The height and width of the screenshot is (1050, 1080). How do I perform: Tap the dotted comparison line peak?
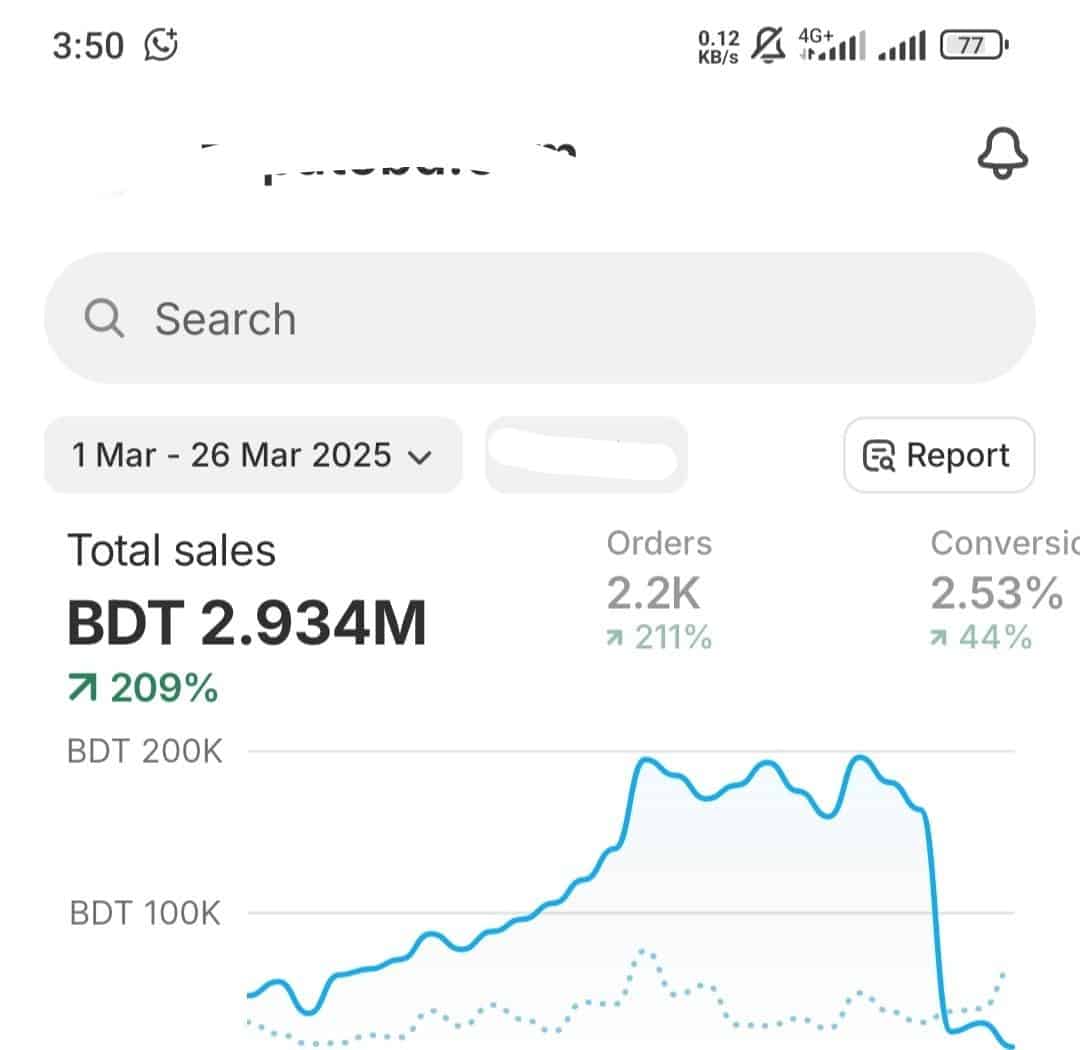pyautogui.click(x=644, y=951)
